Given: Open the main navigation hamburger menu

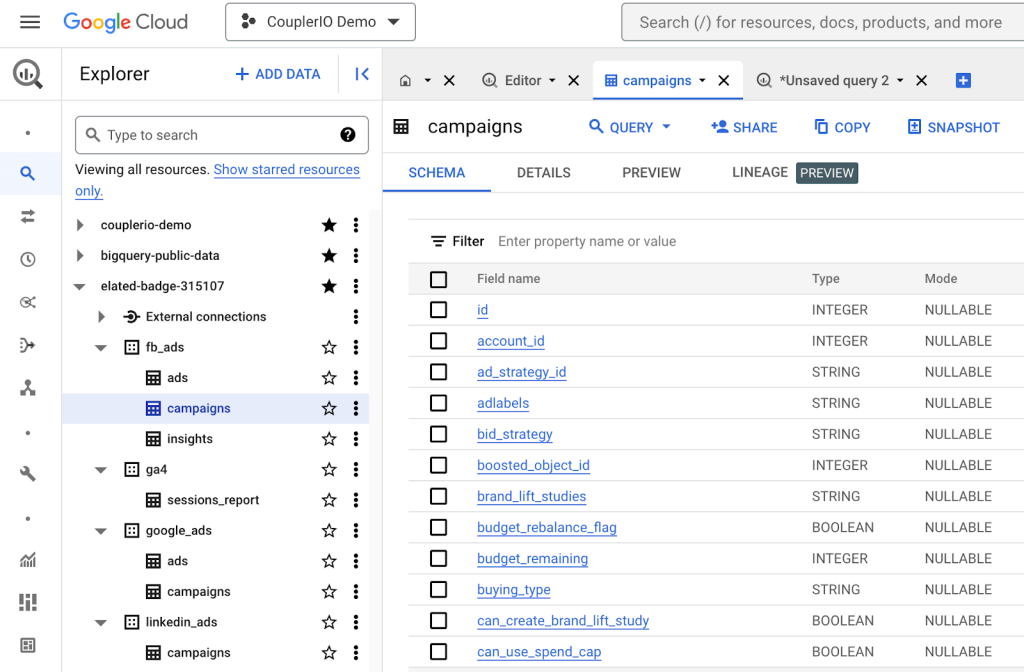Looking at the screenshot, I should pyautogui.click(x=30, y=22).
